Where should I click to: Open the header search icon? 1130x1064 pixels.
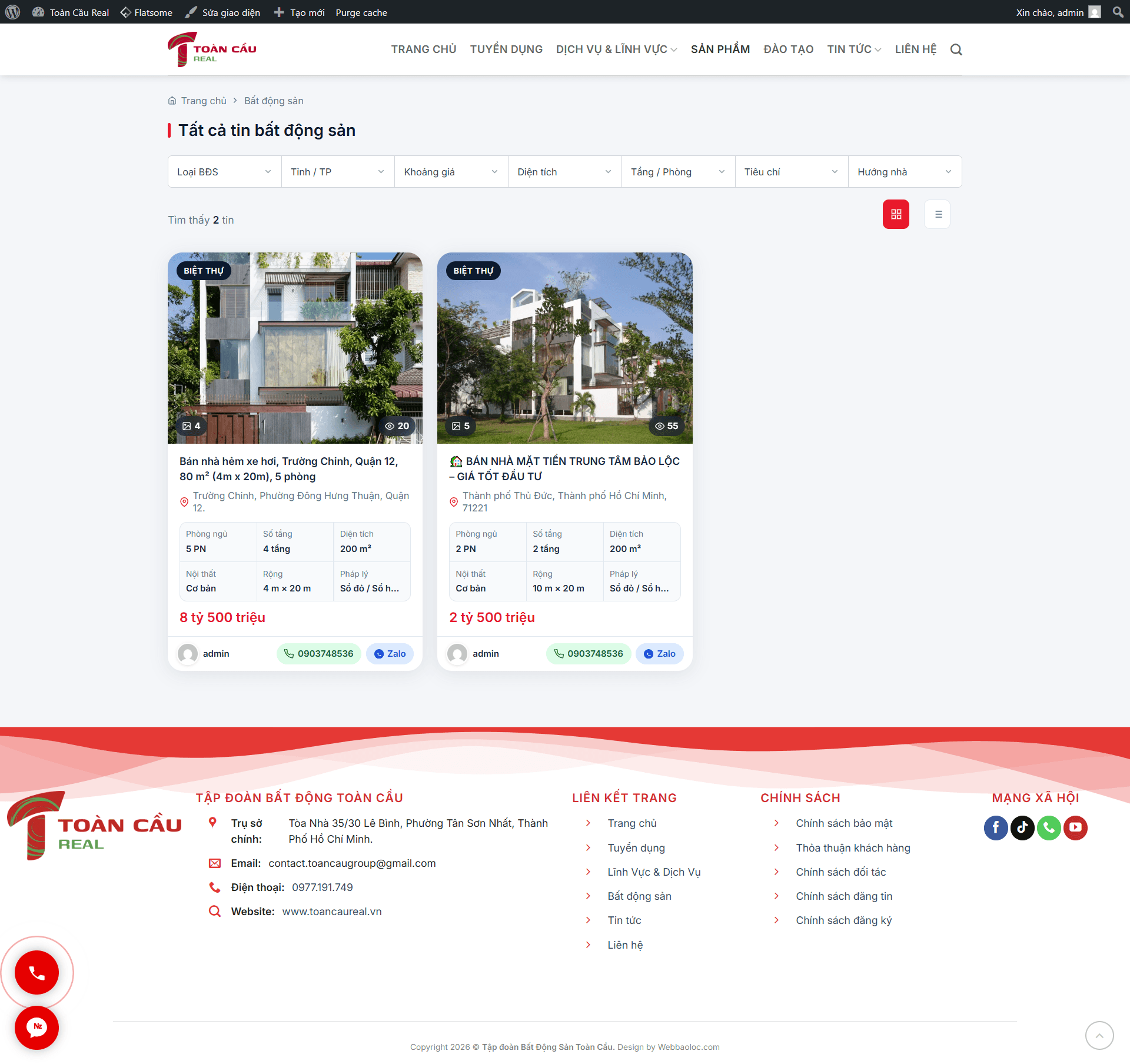(956, 49)
